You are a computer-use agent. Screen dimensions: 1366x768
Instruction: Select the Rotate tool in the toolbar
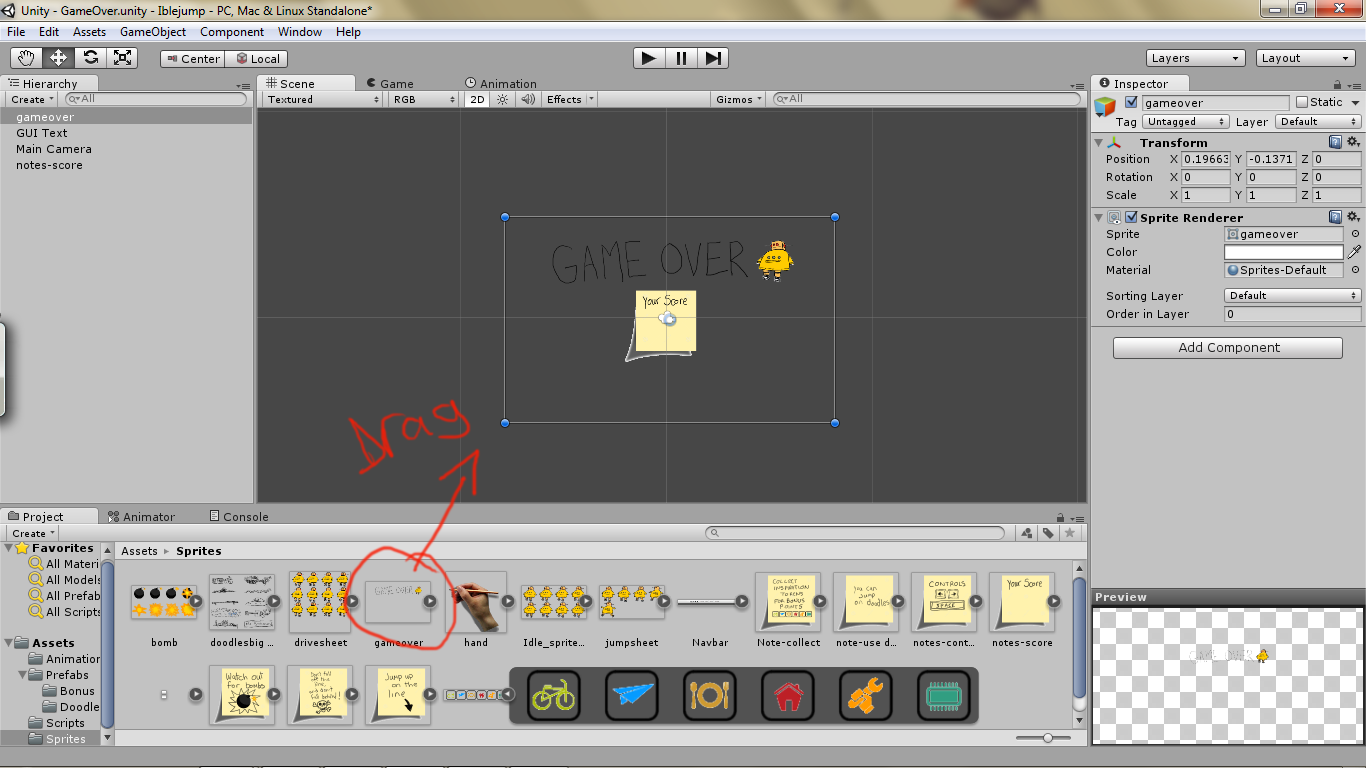point(91,58)
